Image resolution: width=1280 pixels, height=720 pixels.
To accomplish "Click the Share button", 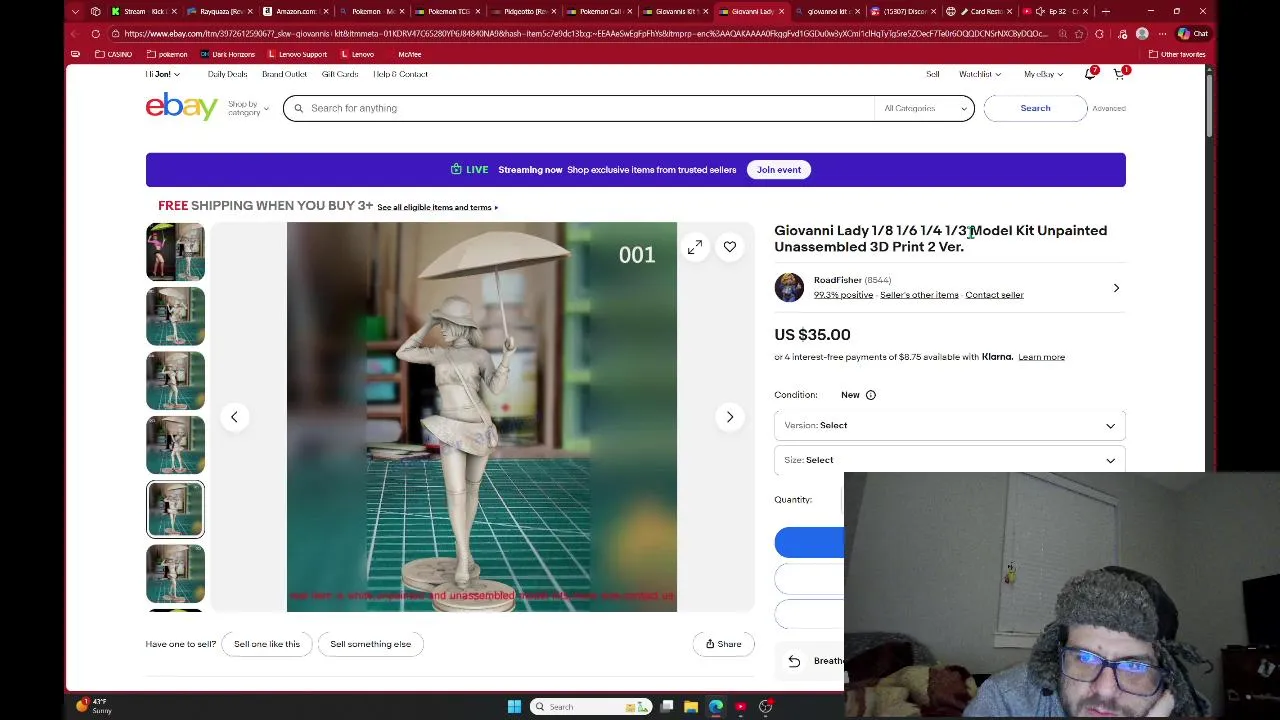I will pyautogui.click(x=724, y=644).
